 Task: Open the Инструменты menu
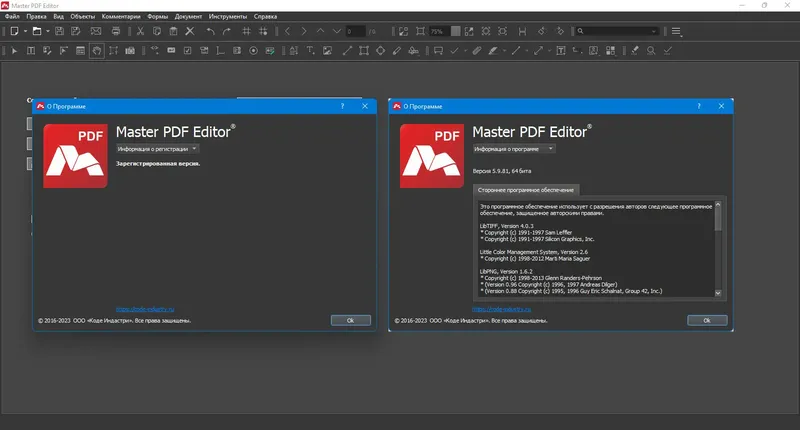pyautogui.click(x=228, y=16)
